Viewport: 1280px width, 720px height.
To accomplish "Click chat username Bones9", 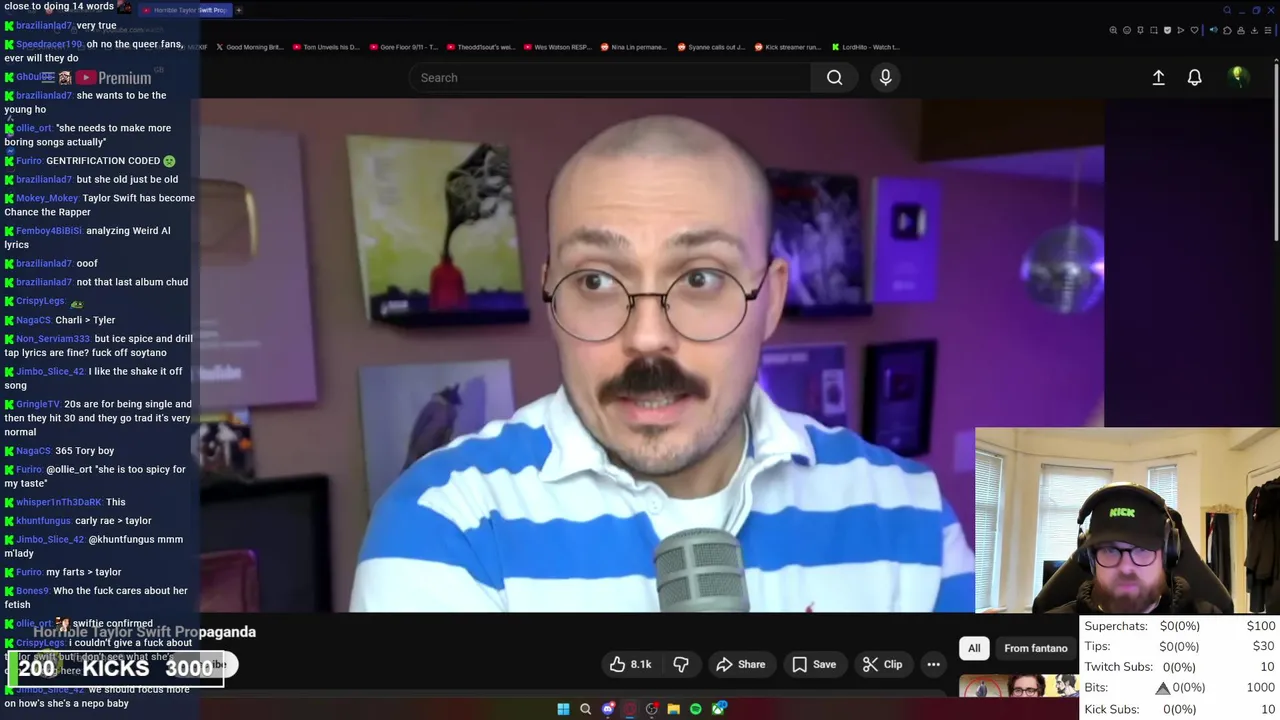I will tap(32, 591).
